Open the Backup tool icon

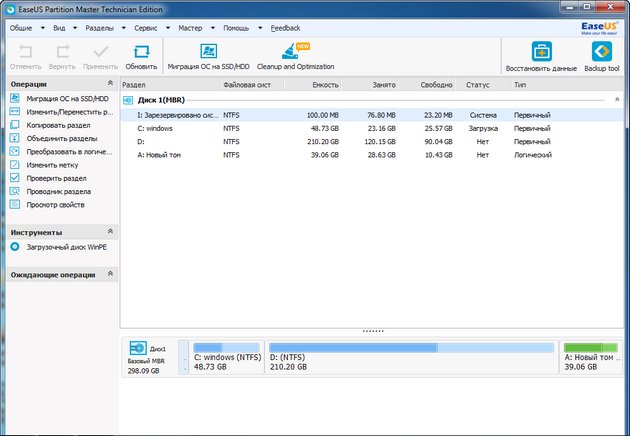tap(601, 51)
